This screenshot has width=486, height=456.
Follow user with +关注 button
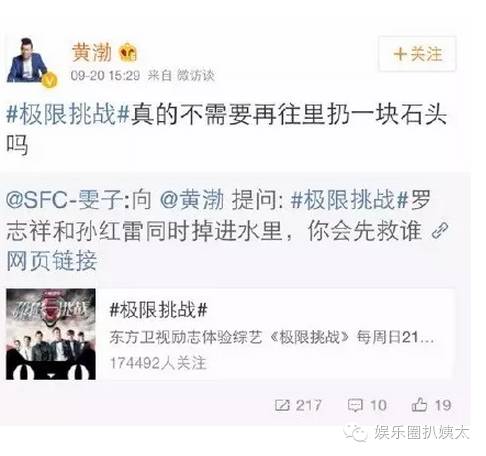(x=417, y=54)
